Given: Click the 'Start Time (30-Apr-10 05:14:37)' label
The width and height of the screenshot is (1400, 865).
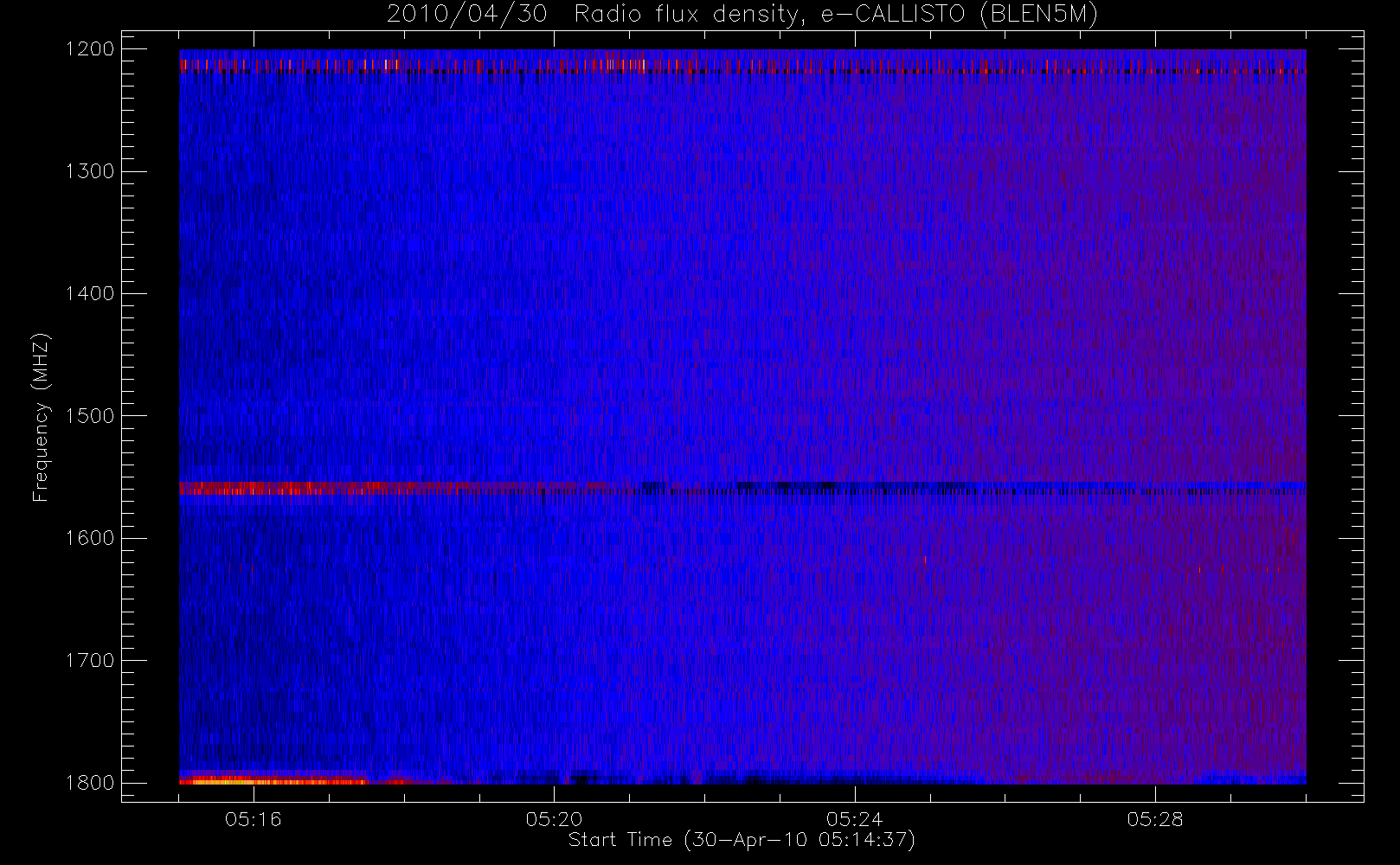Looking at the screenshot, I should click(x=742, y=840).
